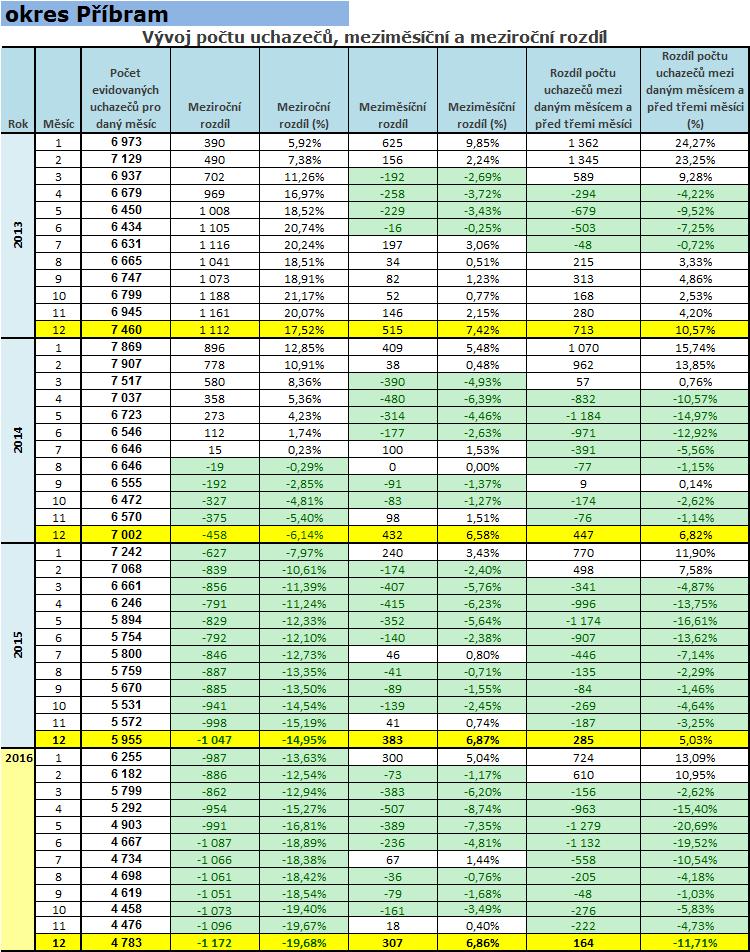750x952 pixels.
Task: Click month-over-month cell '625'
Action: 392,143
